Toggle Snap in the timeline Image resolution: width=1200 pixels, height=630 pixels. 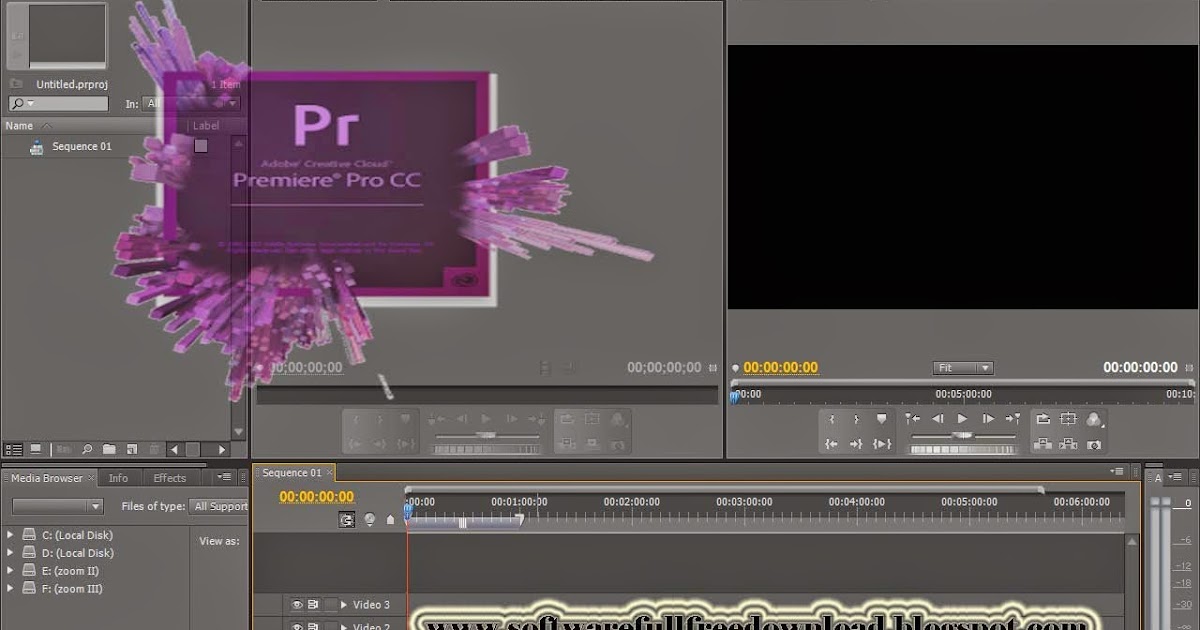(x=346, y=520)
